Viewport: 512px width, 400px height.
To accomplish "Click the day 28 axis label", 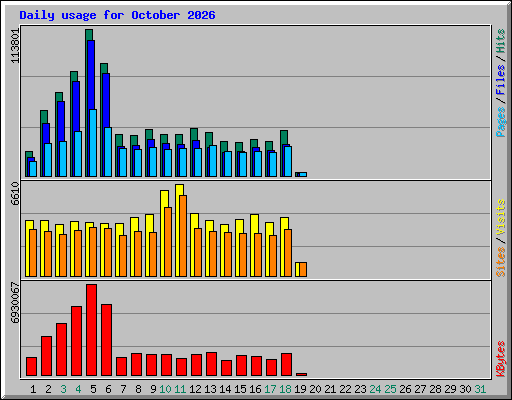I will point(435,389).
